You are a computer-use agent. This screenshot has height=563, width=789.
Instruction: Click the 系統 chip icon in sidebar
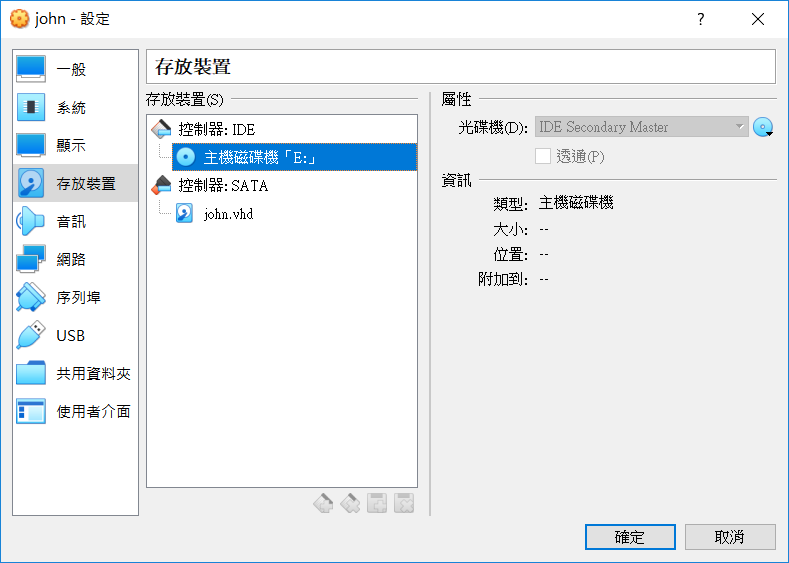coord(31,107)
